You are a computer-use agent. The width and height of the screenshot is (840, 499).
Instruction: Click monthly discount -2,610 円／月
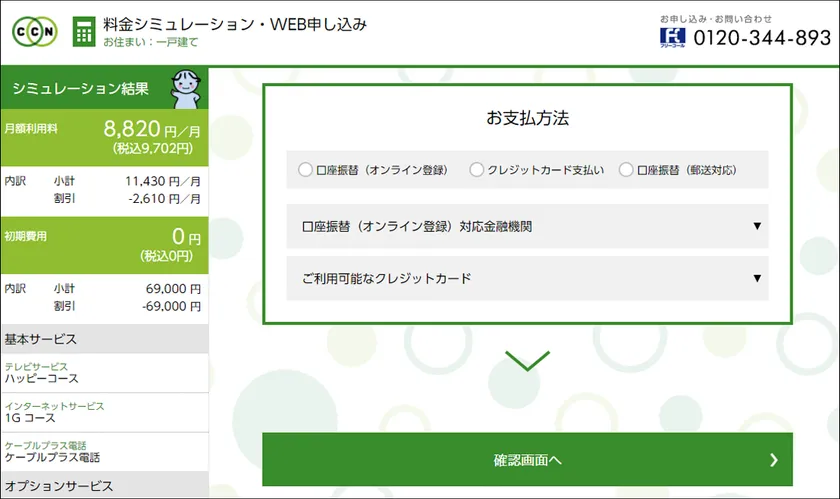pyautogui.click(x=164, y=199)
